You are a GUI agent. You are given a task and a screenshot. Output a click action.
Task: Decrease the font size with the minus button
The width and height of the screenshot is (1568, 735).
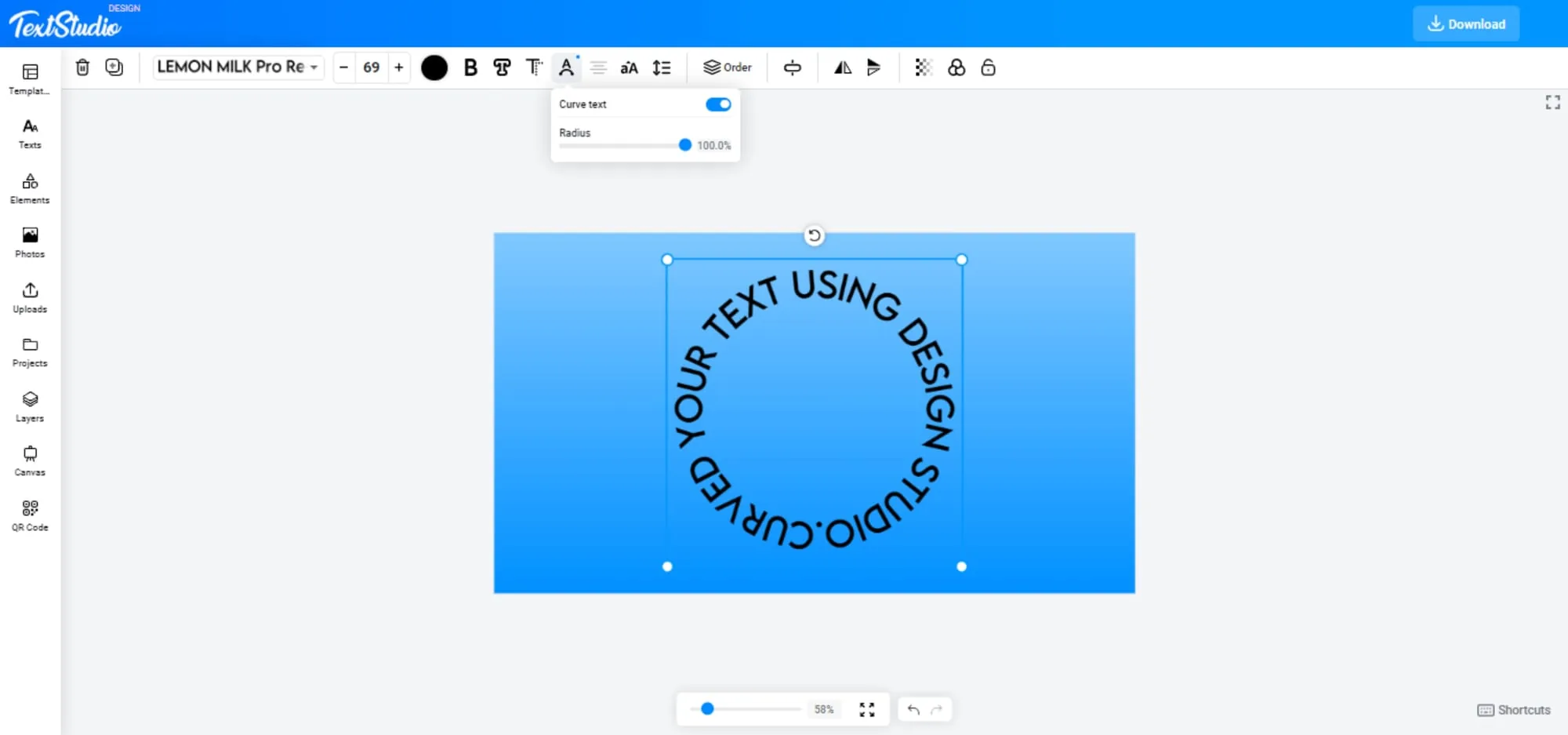[343, 67]
